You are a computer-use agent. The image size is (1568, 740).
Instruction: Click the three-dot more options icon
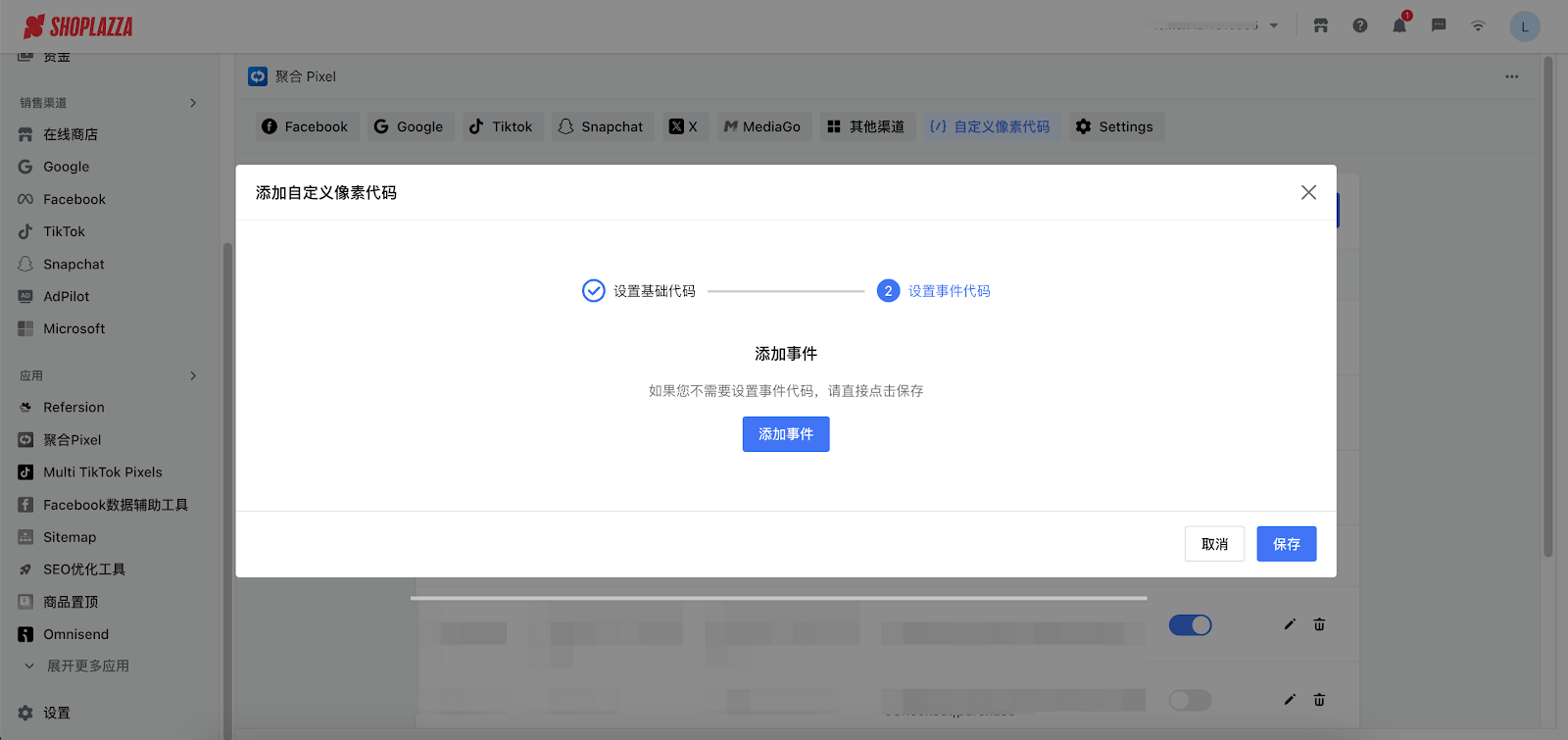click(x=1512, y=76)
